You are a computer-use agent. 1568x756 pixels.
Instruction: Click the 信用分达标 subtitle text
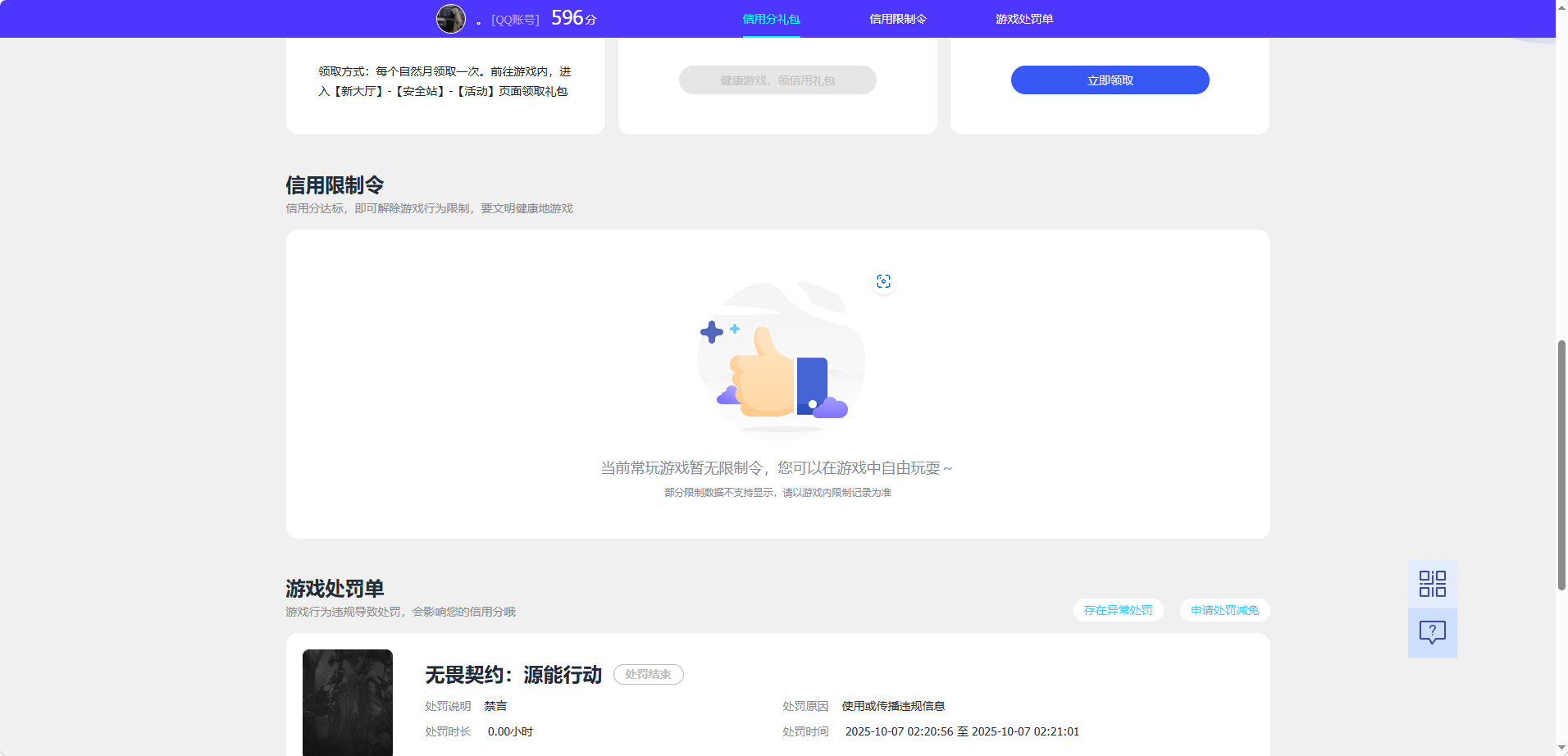pos(429,208)
